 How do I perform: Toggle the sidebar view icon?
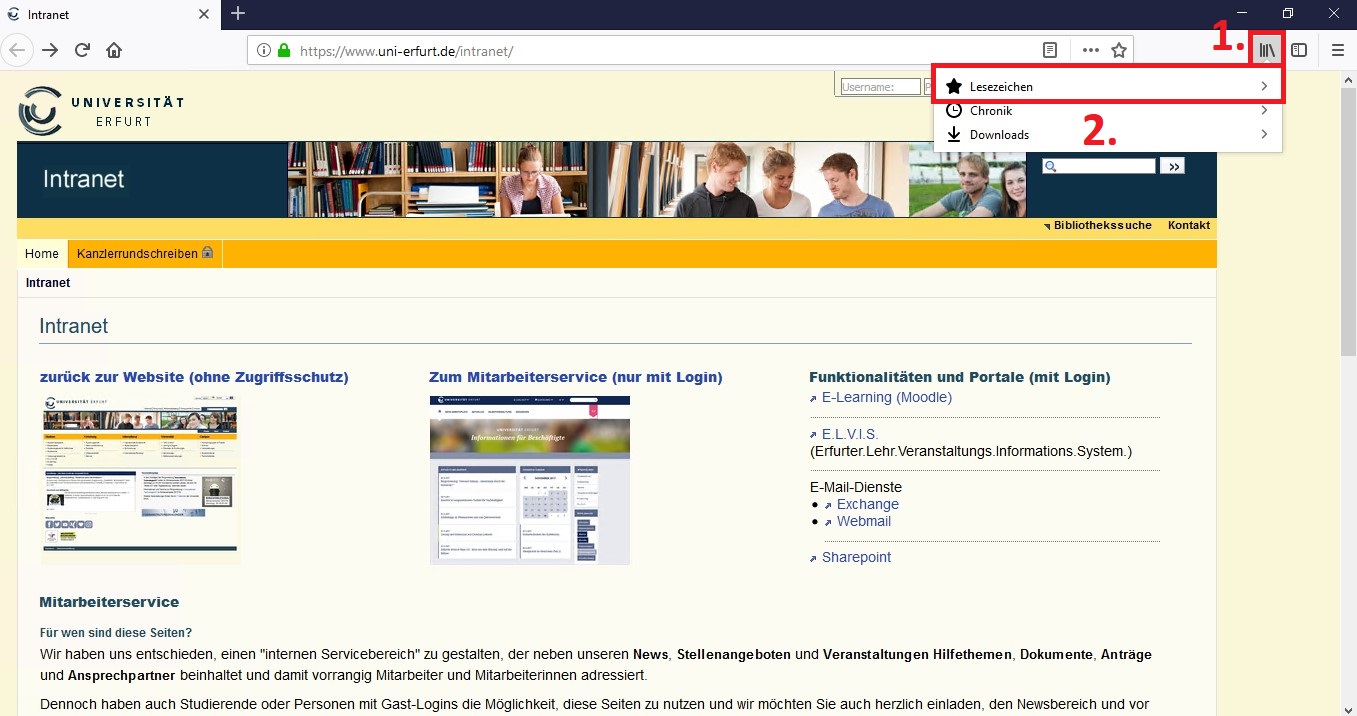point(1299,50)
